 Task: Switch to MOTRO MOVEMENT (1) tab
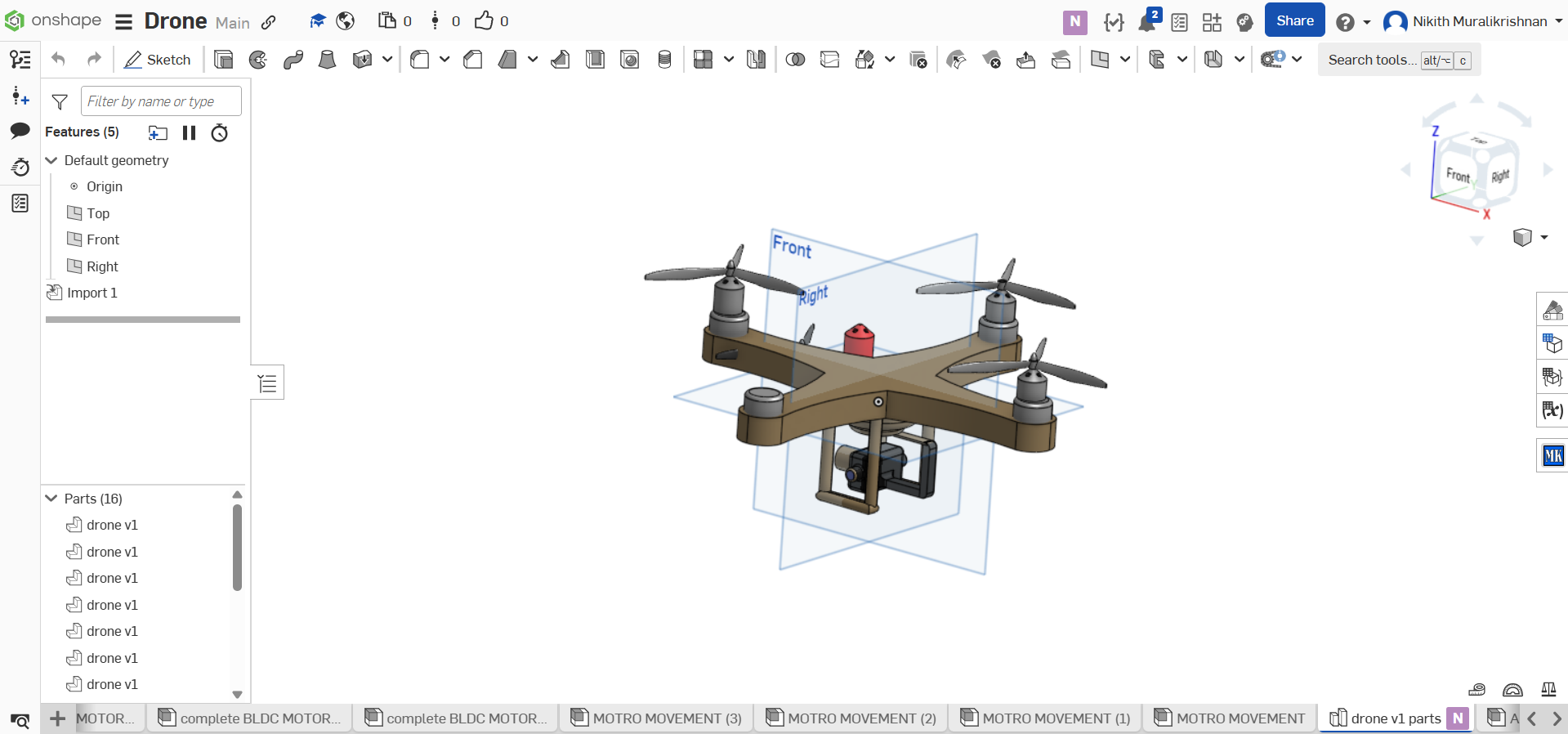1045,718
